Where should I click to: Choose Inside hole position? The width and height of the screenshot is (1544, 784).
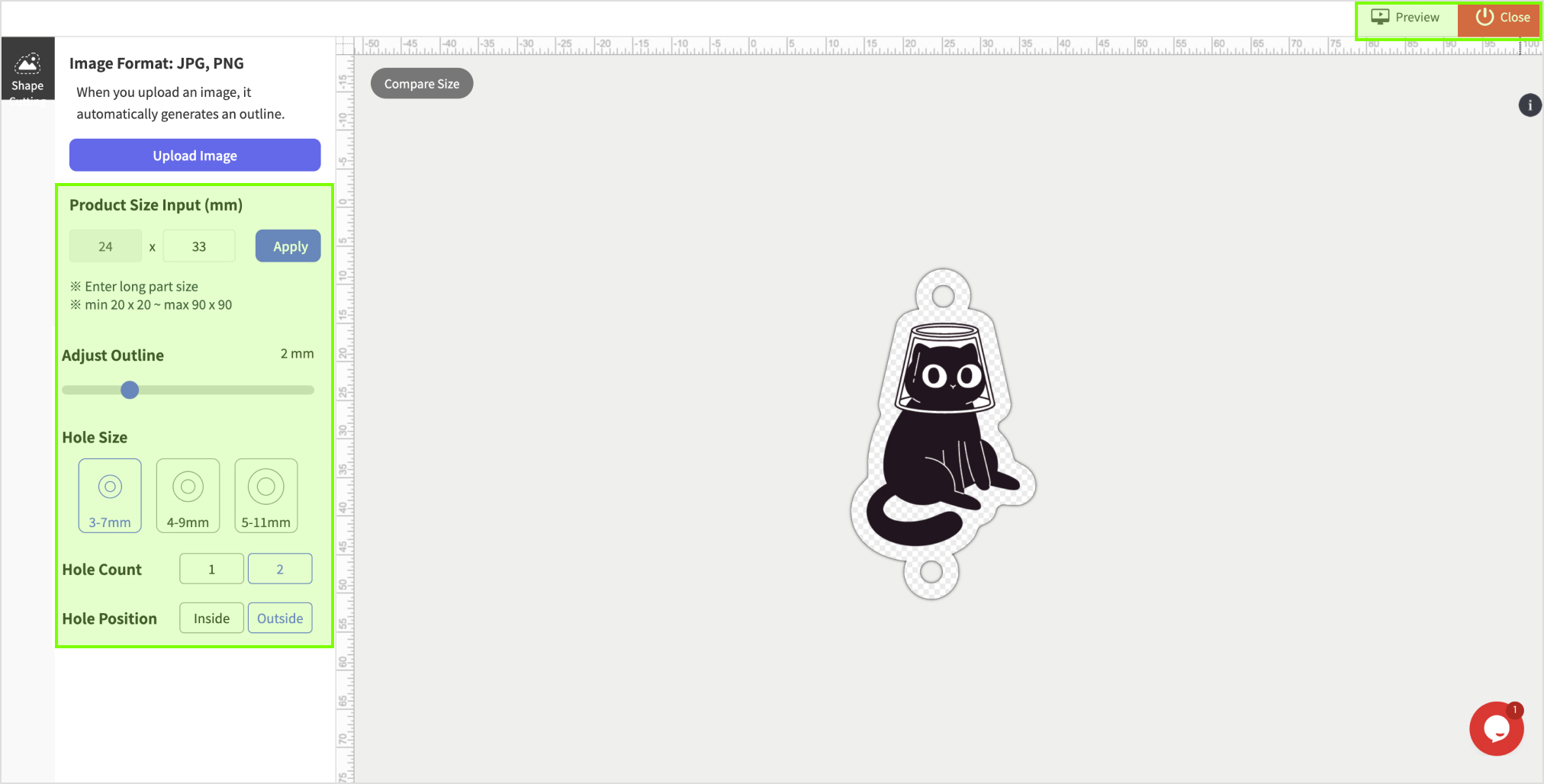(211, 619)
